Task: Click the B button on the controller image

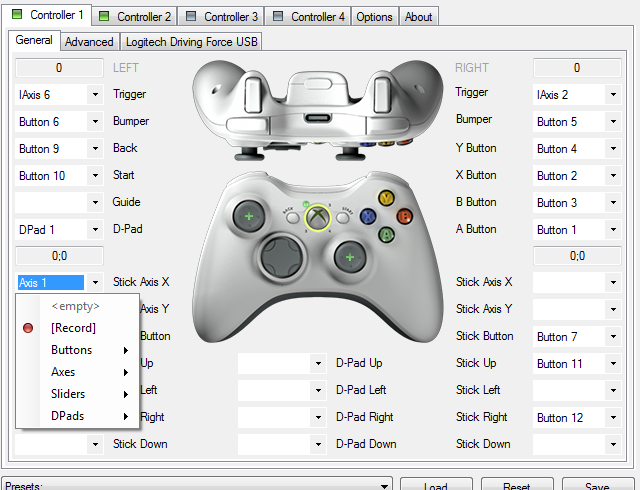Action: click(404, 216)
